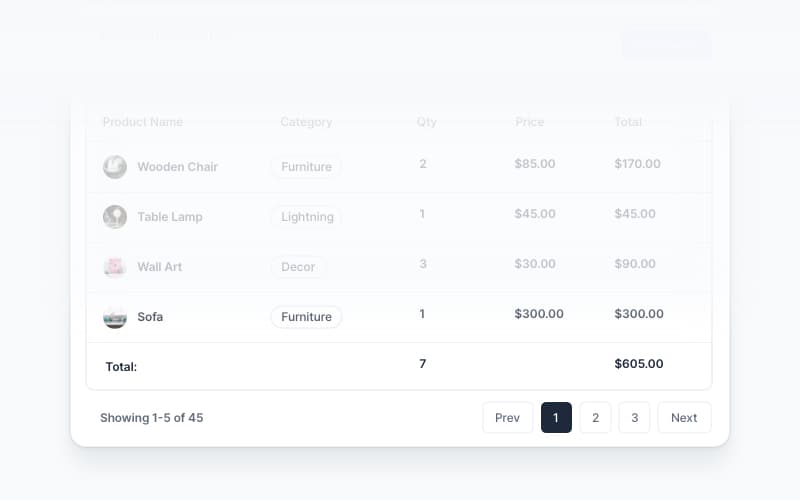Sort by the Qty column header
Image resolution: width=800 pixels, height=500 pixels.
coord(427,122)
